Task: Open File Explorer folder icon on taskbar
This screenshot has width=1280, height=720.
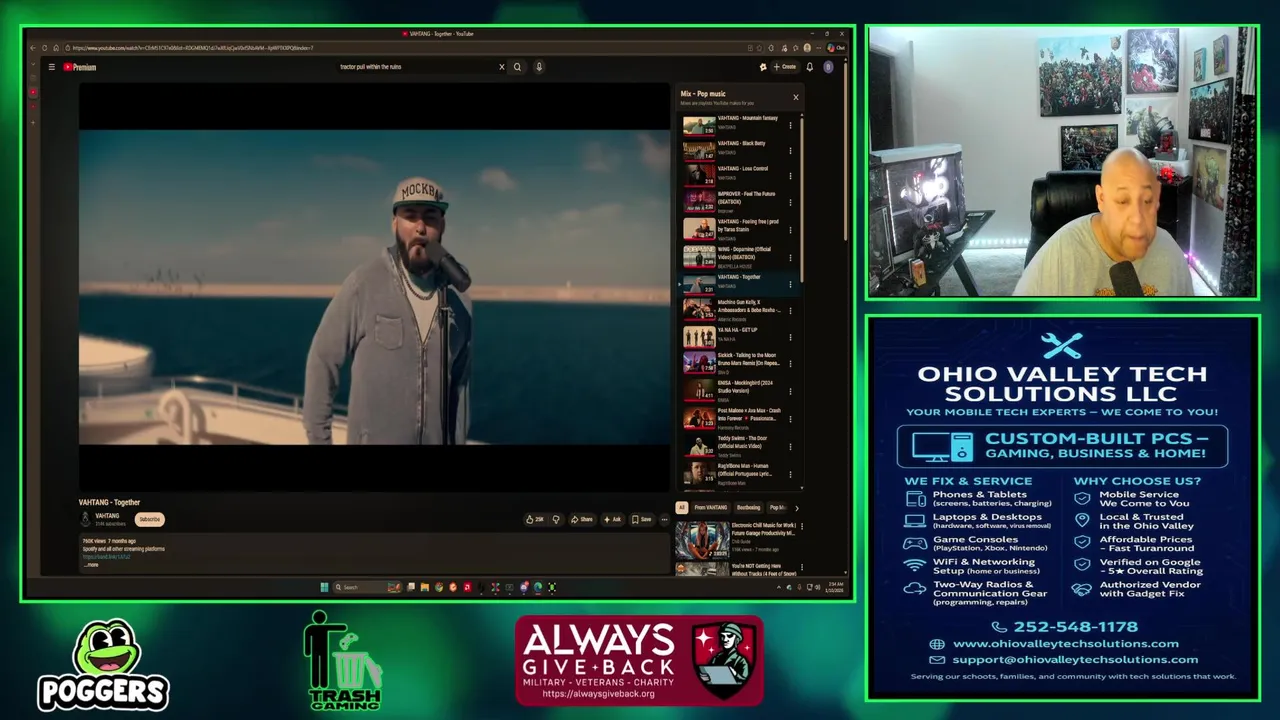Action: [x=425, y=587]
